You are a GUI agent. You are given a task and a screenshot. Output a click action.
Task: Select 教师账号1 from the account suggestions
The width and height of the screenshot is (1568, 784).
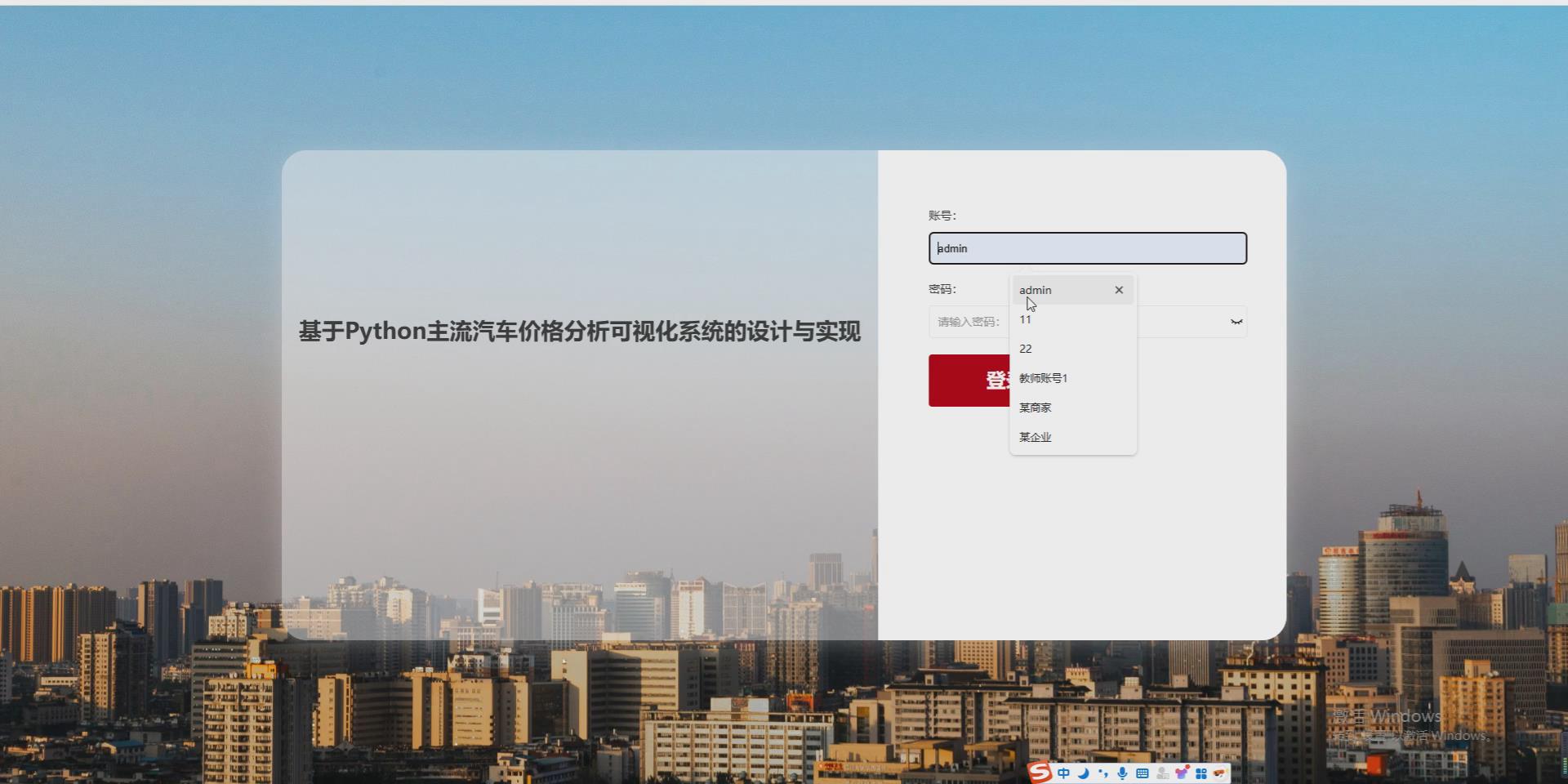click(x=1044, y=377)
